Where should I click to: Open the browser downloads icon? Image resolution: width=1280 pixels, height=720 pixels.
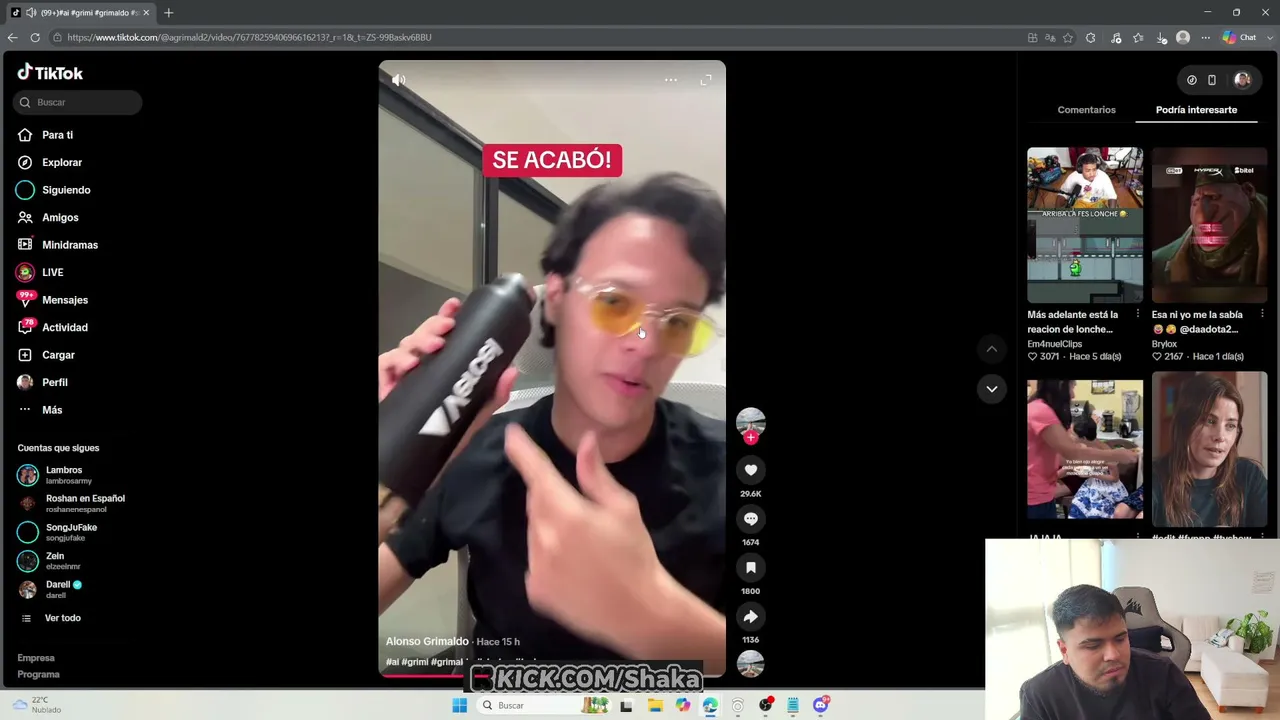1161,38
